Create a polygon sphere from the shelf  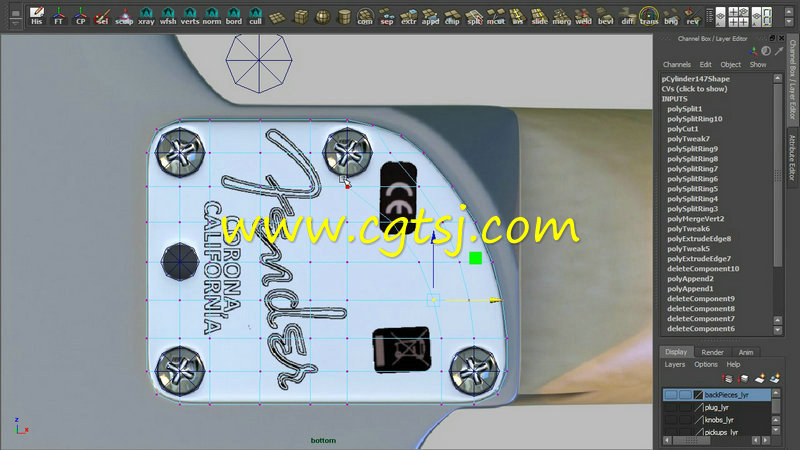pos(322,16)
